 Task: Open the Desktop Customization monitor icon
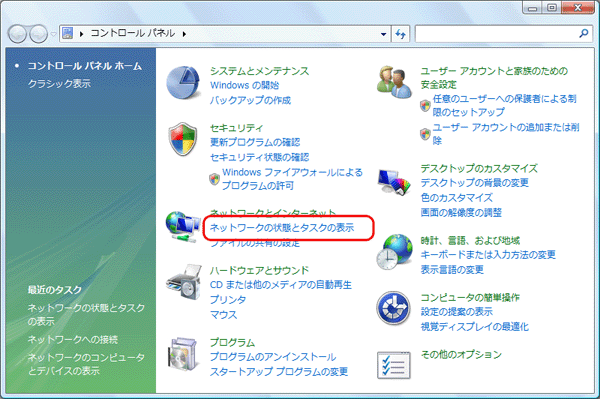point(394,182)
